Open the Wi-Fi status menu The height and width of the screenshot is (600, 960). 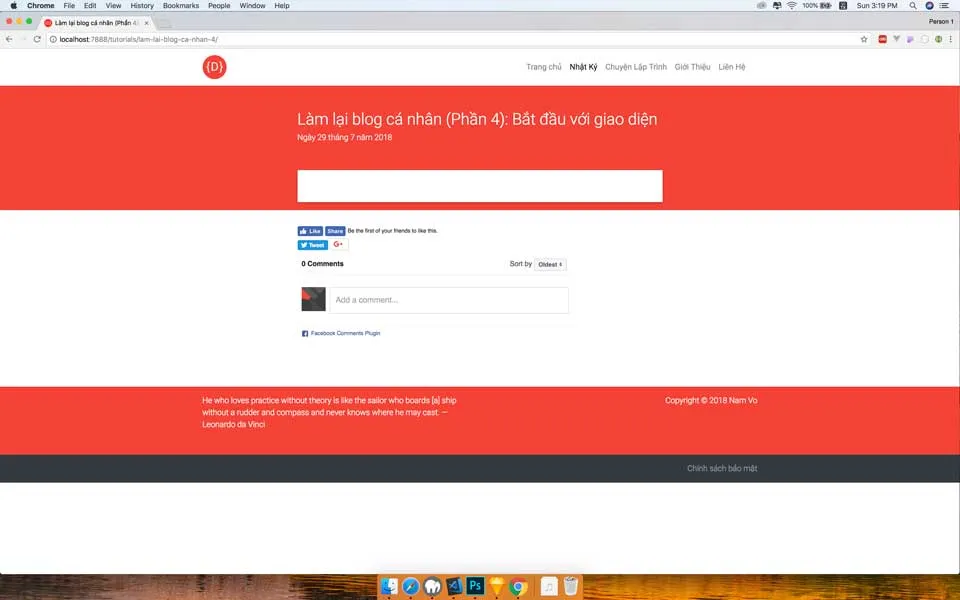point(792,6)
